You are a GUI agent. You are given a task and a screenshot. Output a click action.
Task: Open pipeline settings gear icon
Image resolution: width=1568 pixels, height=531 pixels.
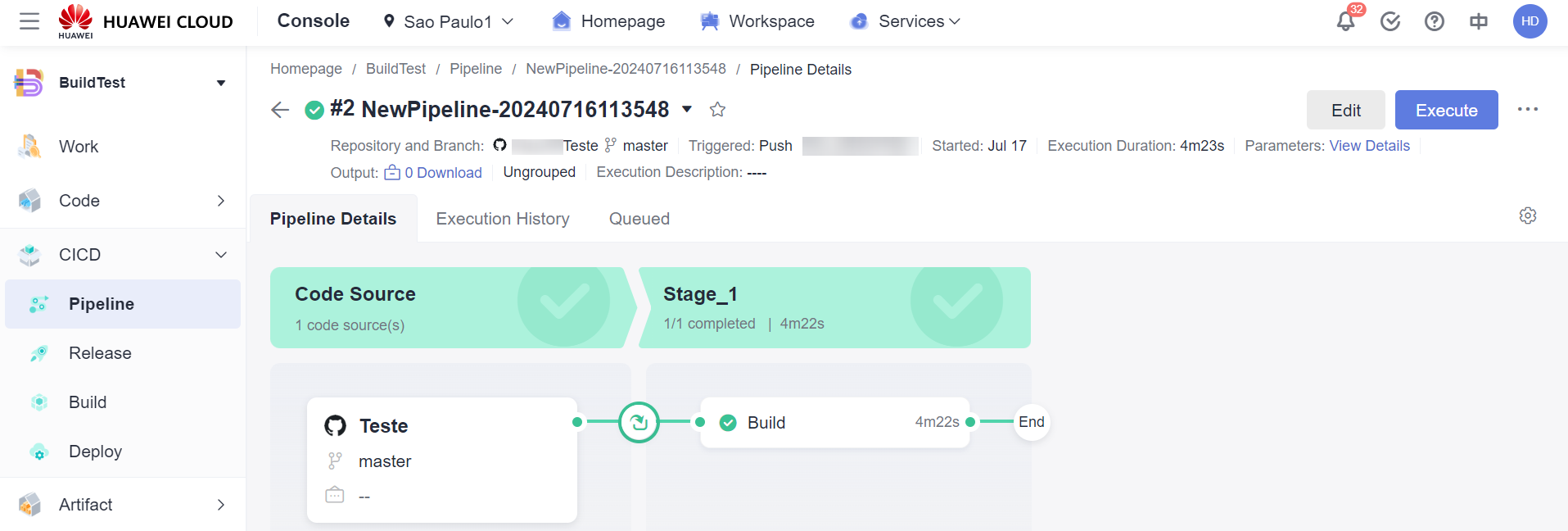1527,216
